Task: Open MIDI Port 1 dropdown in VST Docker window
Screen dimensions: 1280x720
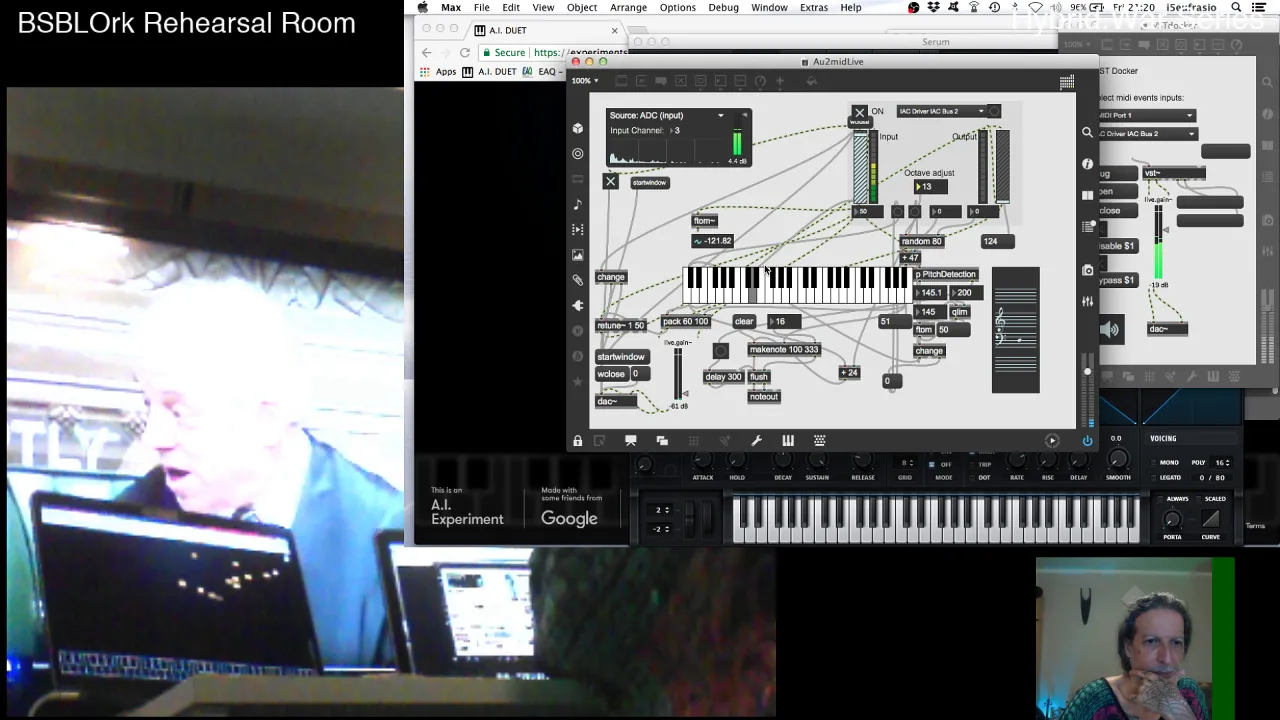Action: tap(1146, 115)
